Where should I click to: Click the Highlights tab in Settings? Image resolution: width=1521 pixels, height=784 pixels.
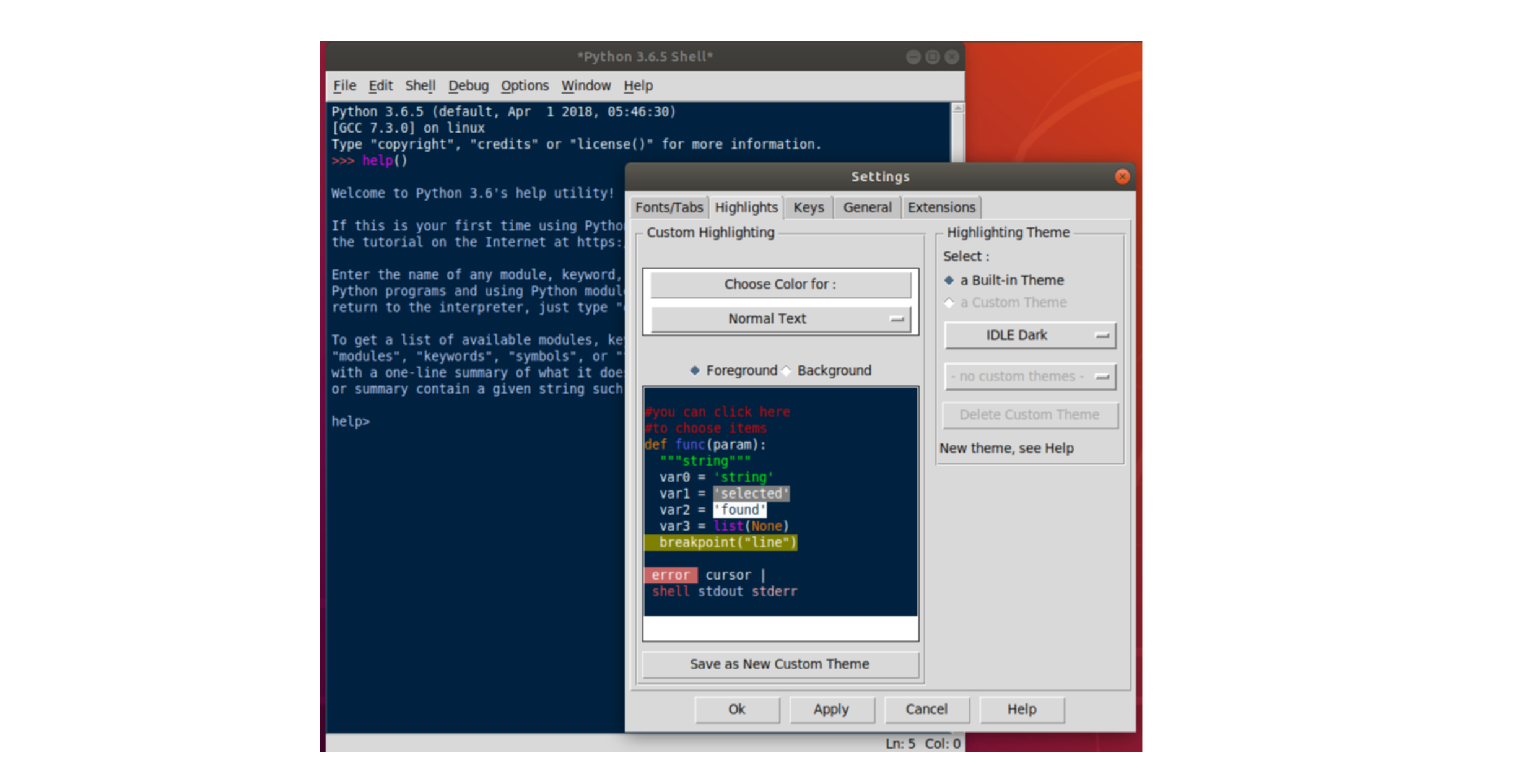click(x=745, y=207)
